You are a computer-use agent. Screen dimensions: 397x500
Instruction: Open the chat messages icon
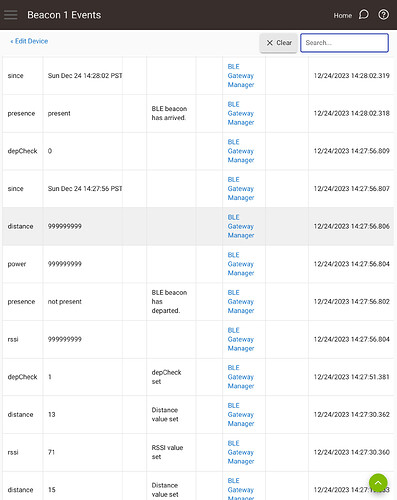(364, 15)
